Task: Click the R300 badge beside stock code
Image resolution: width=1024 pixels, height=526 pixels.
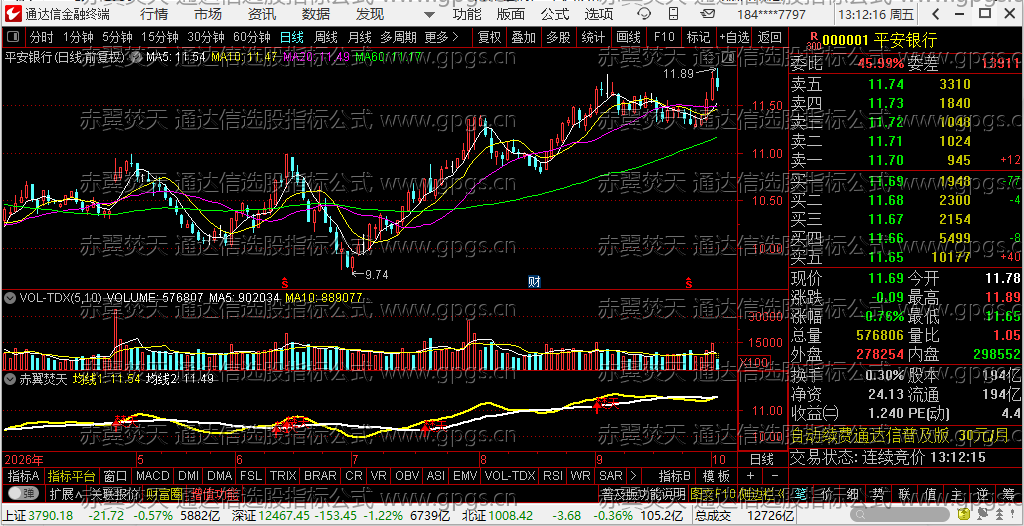Action: [813, 41]
